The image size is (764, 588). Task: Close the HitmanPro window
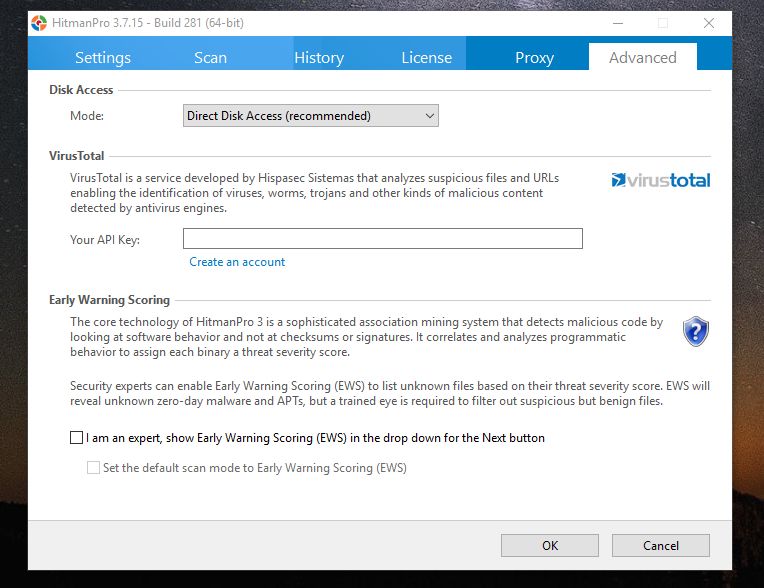pyautogui.click(x=709, y=23)
